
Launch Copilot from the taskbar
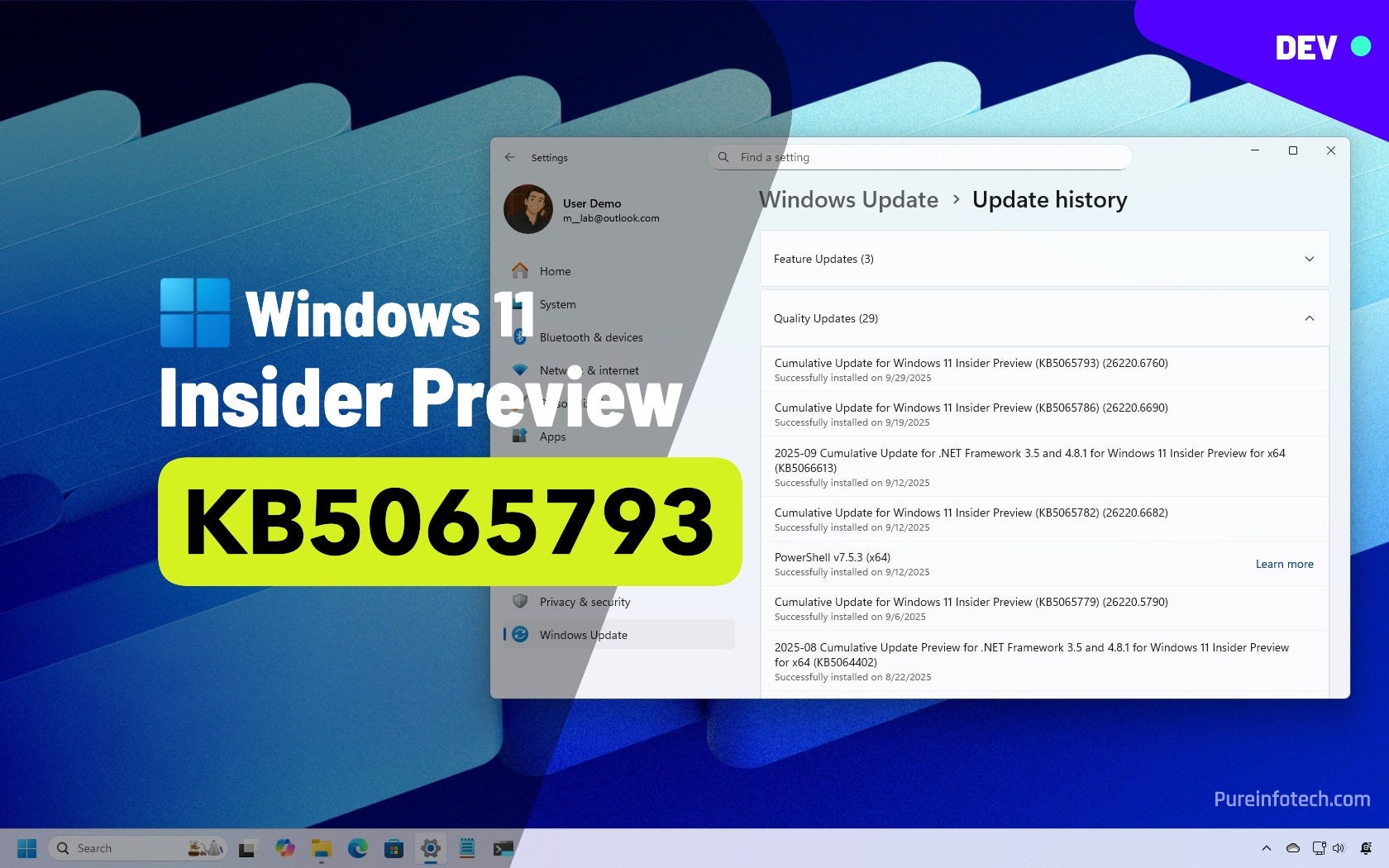(x=285, y=848)
